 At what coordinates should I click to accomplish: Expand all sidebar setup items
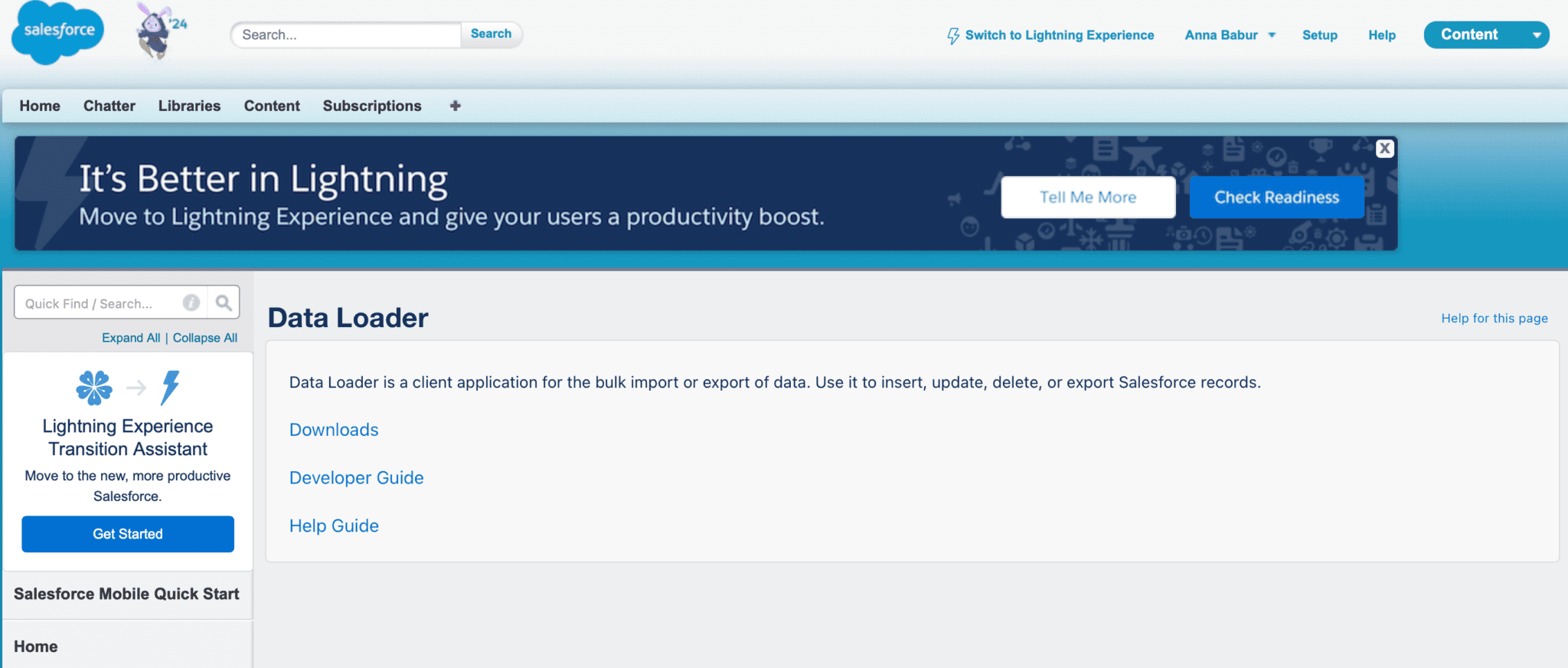click(131, 338)
